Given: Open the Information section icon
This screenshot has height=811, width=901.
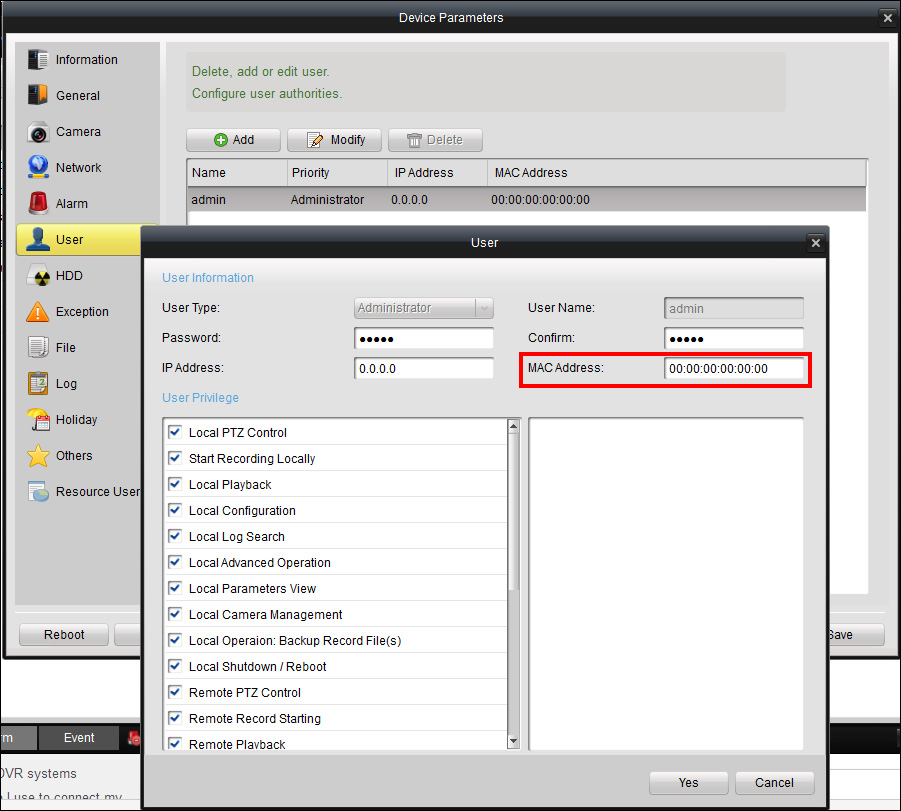Looking at the screenshot, I should 38,59.
